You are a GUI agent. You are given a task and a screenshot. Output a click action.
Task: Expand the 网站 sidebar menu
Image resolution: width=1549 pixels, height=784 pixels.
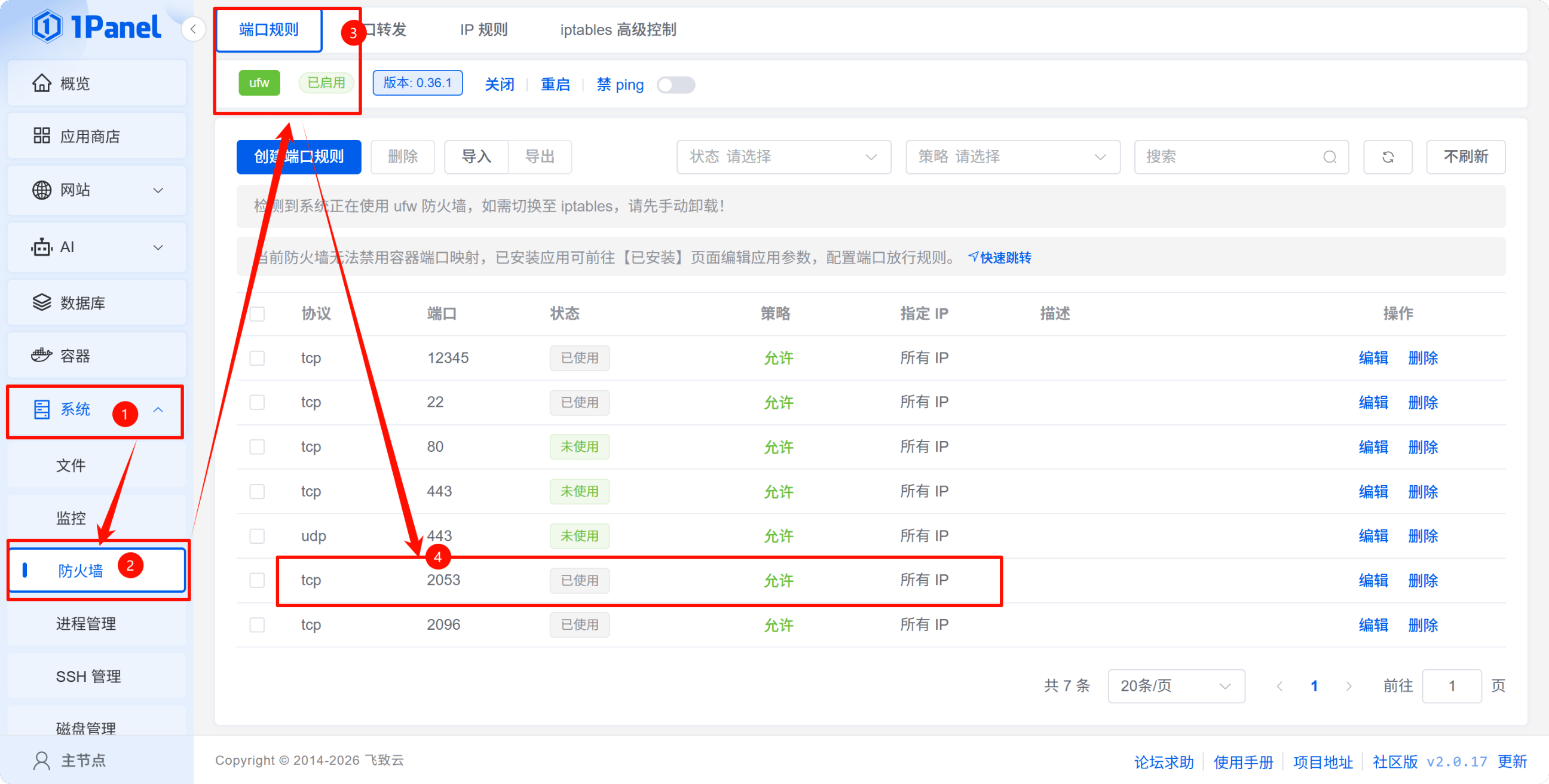point(96,190)
